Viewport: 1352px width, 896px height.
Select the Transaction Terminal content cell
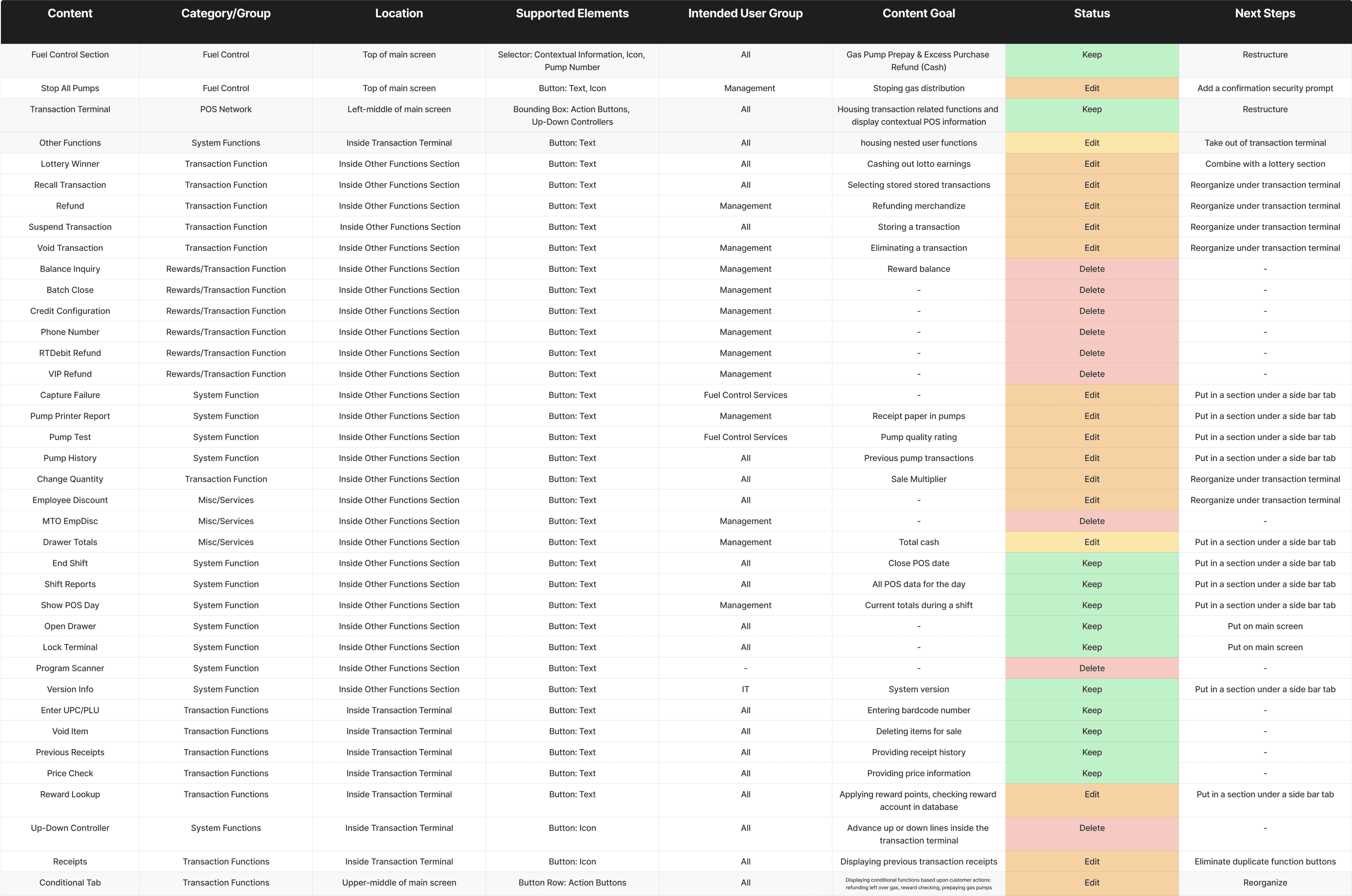coord(70,115)
